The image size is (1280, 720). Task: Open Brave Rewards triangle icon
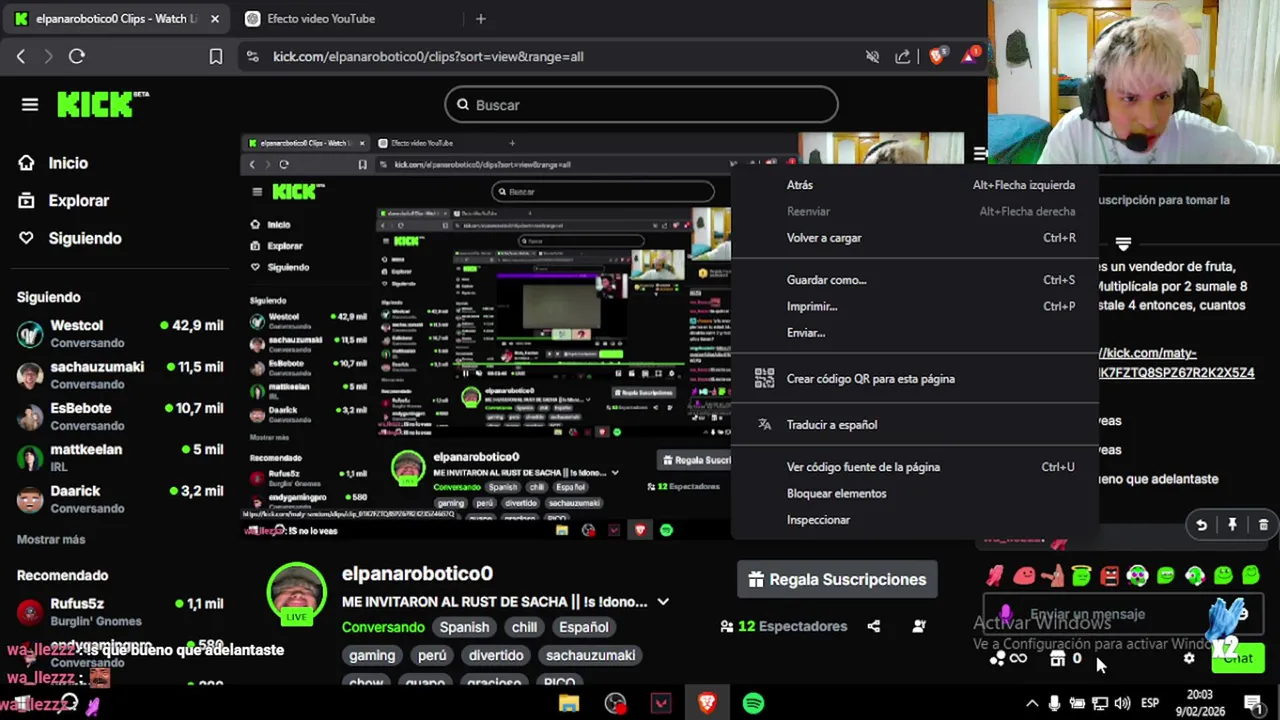[x=969, y=57]
